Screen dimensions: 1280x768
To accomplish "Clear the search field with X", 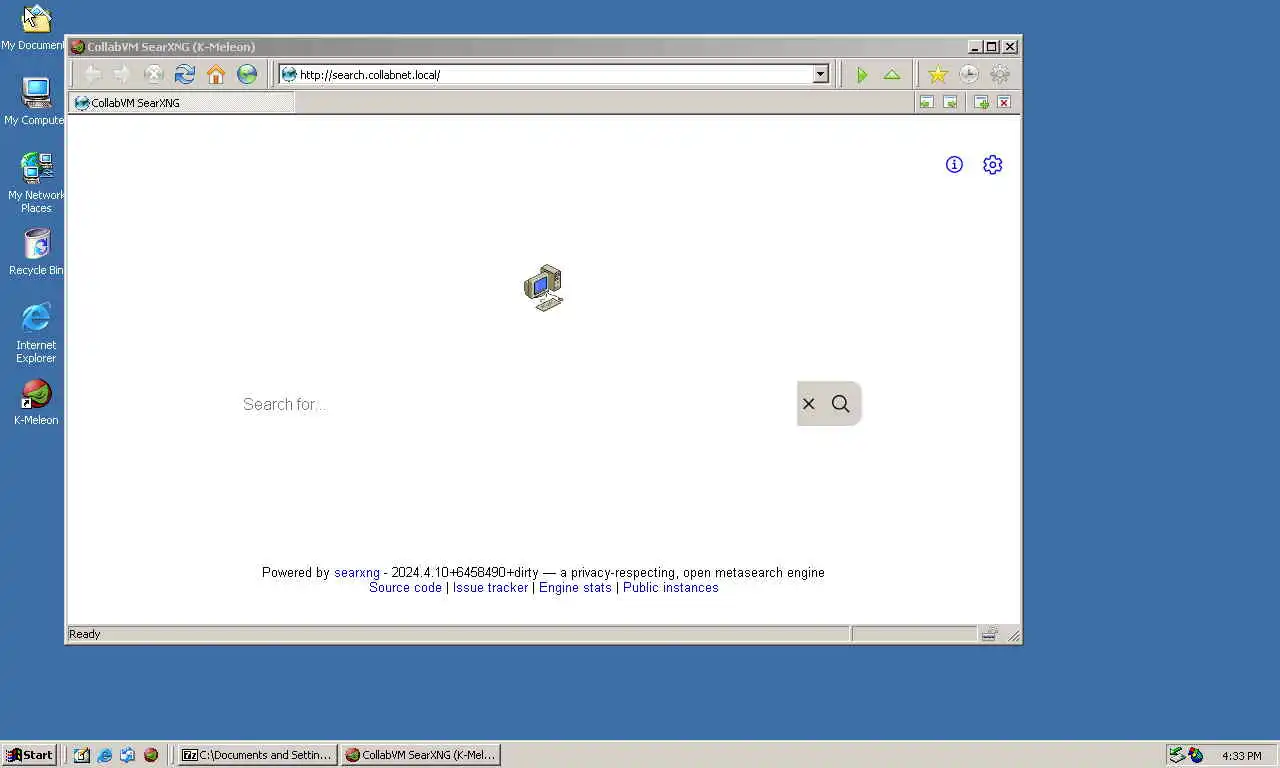I will pyautogui.click(x=808, y=404).
